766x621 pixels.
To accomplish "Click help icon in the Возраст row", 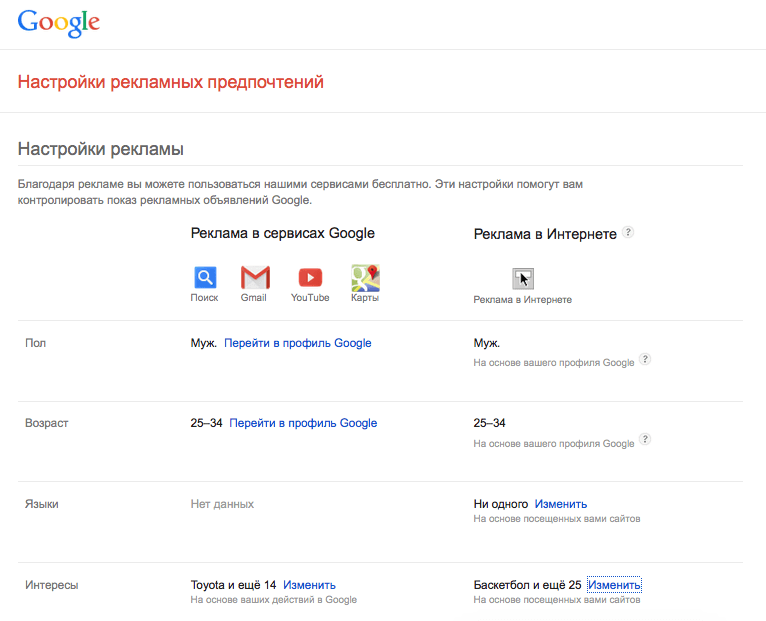I will click(x=645, y=439).
